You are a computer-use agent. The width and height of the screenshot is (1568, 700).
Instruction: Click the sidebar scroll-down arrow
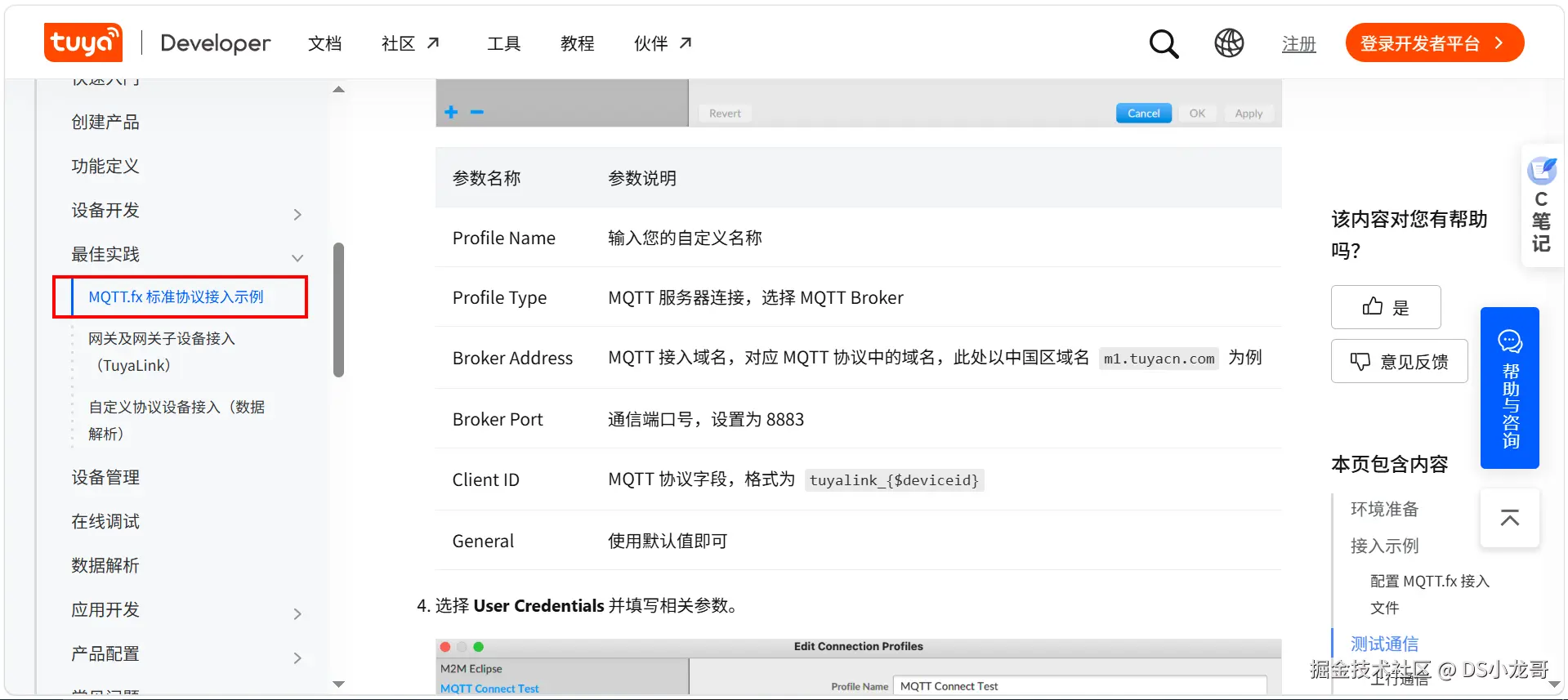click(338, 684)
